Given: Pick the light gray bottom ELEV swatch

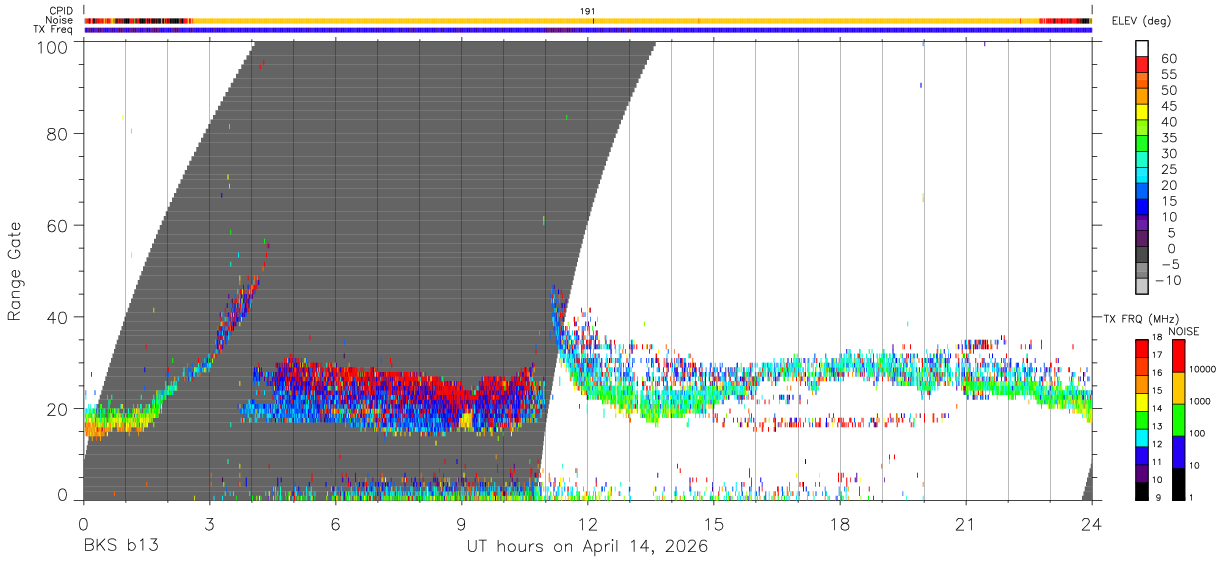Looking at the screenshot, I should click(1142, 286).
